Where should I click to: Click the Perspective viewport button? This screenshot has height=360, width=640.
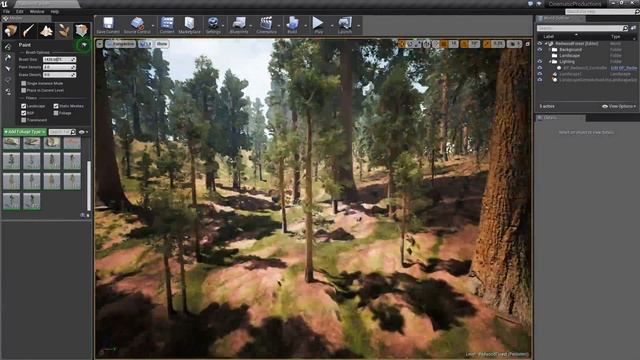120,44
